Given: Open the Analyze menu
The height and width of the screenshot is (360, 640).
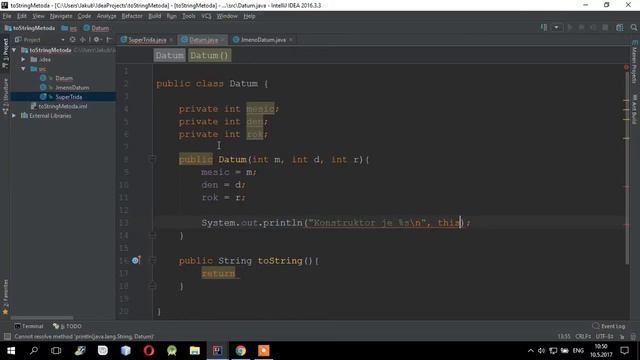Looking at the screenshot, I should 106,16.
